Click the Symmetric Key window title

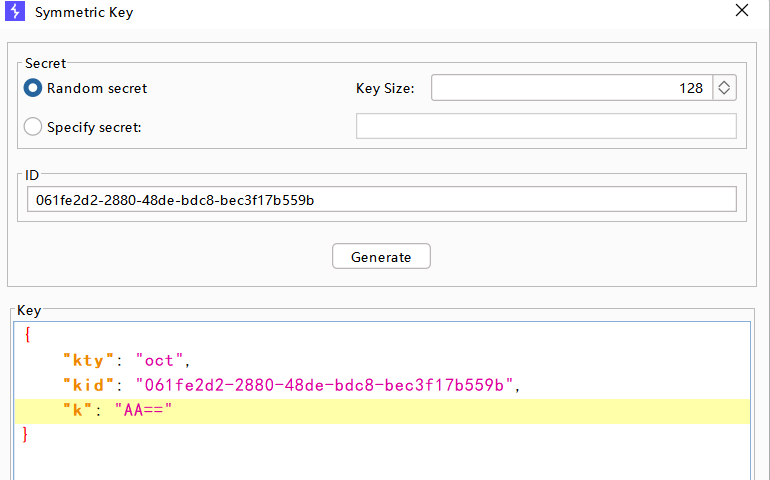point(84,13)
